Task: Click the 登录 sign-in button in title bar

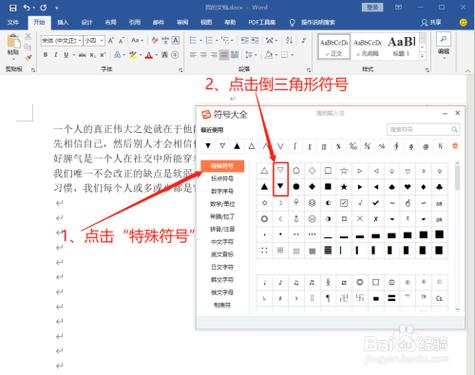Action: coord(373,7)
